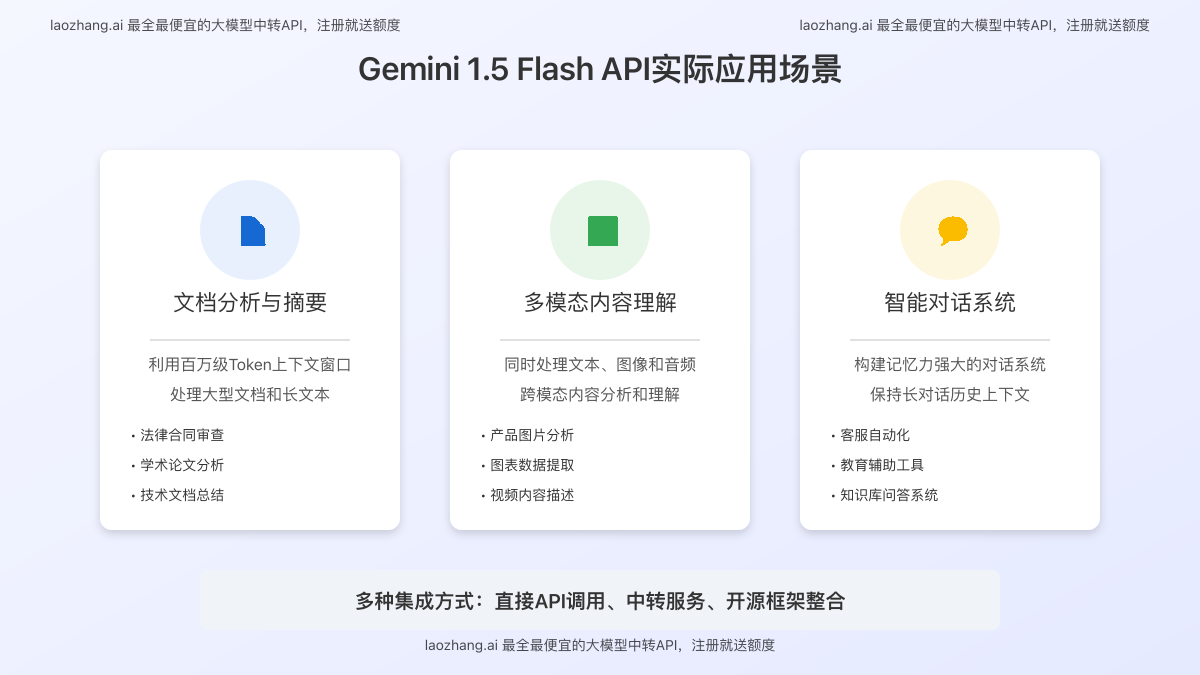
Task: Click the line 跨模态内容分析和理解
Action: click(x=600, y=395)
